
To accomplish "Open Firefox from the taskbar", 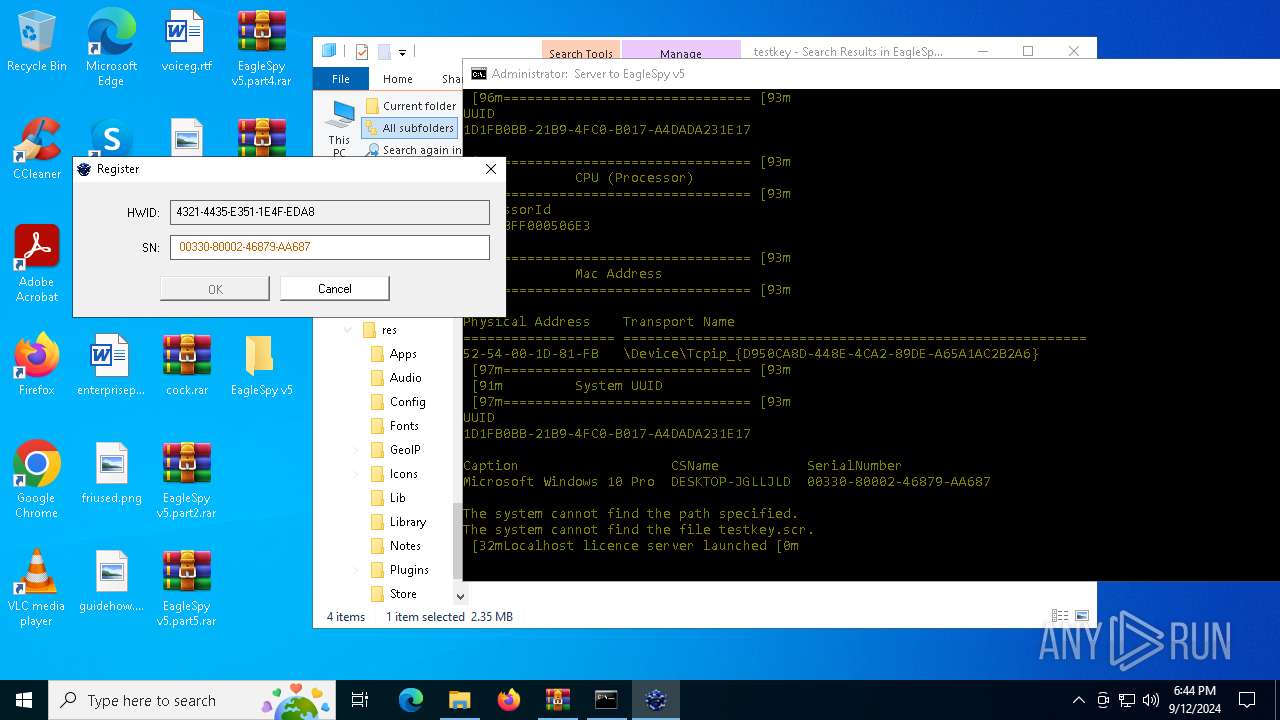I will (x=508, y=700).
